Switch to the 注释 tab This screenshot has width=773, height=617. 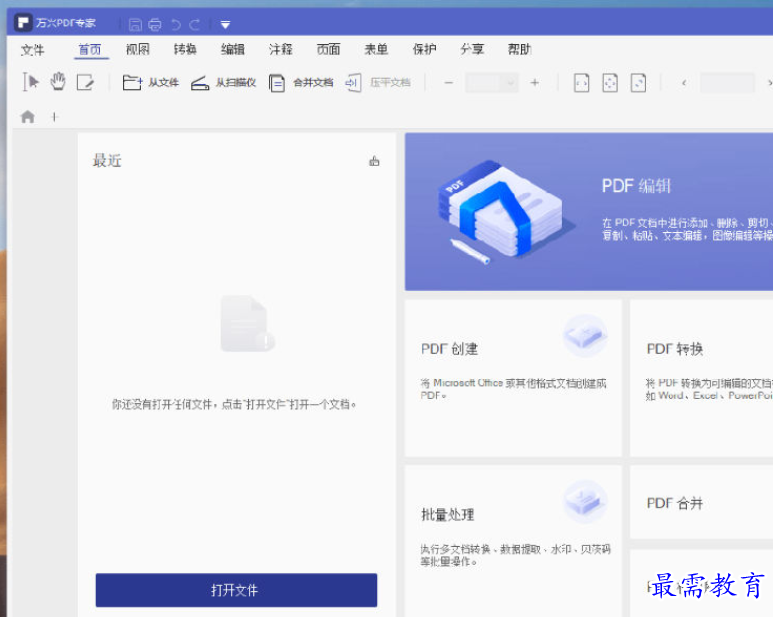tap(281, 49)
